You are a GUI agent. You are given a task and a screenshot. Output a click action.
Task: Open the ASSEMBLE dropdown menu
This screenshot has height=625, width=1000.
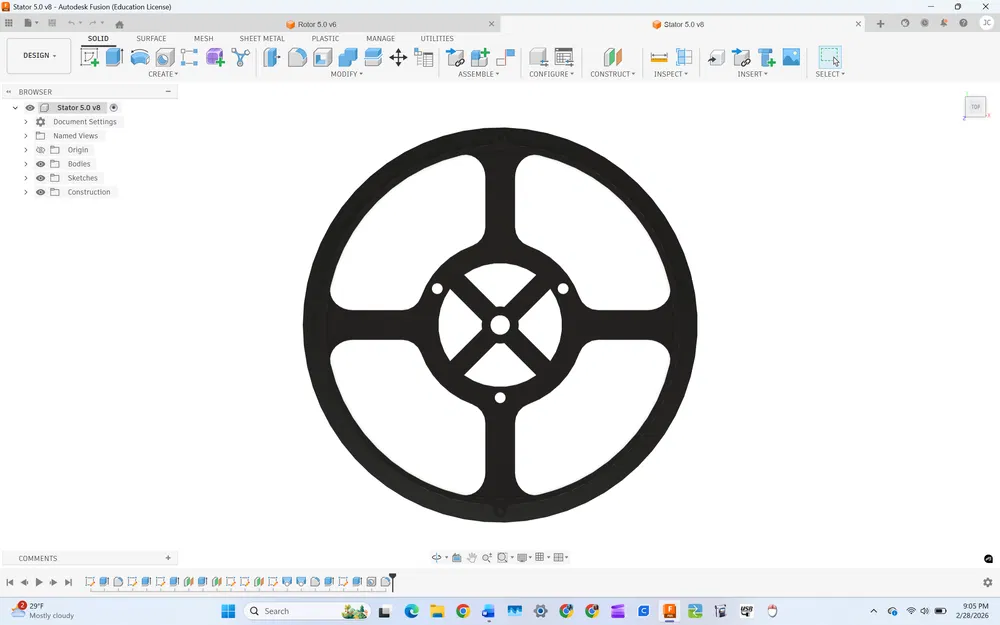pos(478,74)
